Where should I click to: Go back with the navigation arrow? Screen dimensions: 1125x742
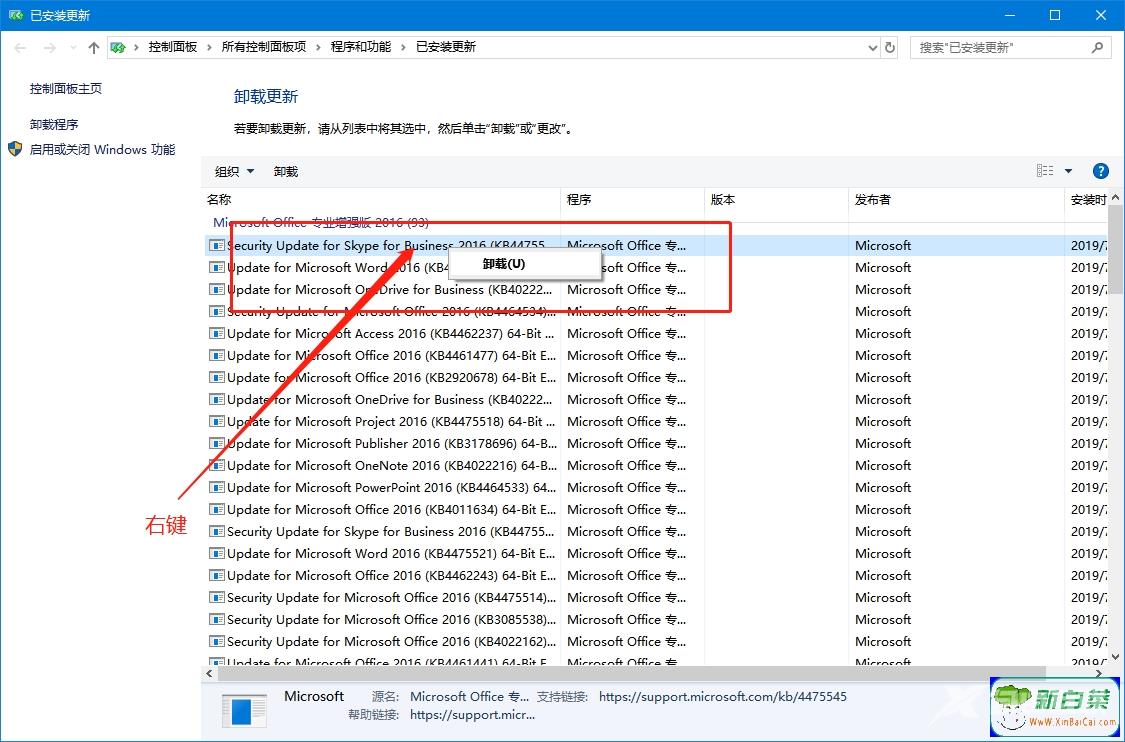coord(20,47)
